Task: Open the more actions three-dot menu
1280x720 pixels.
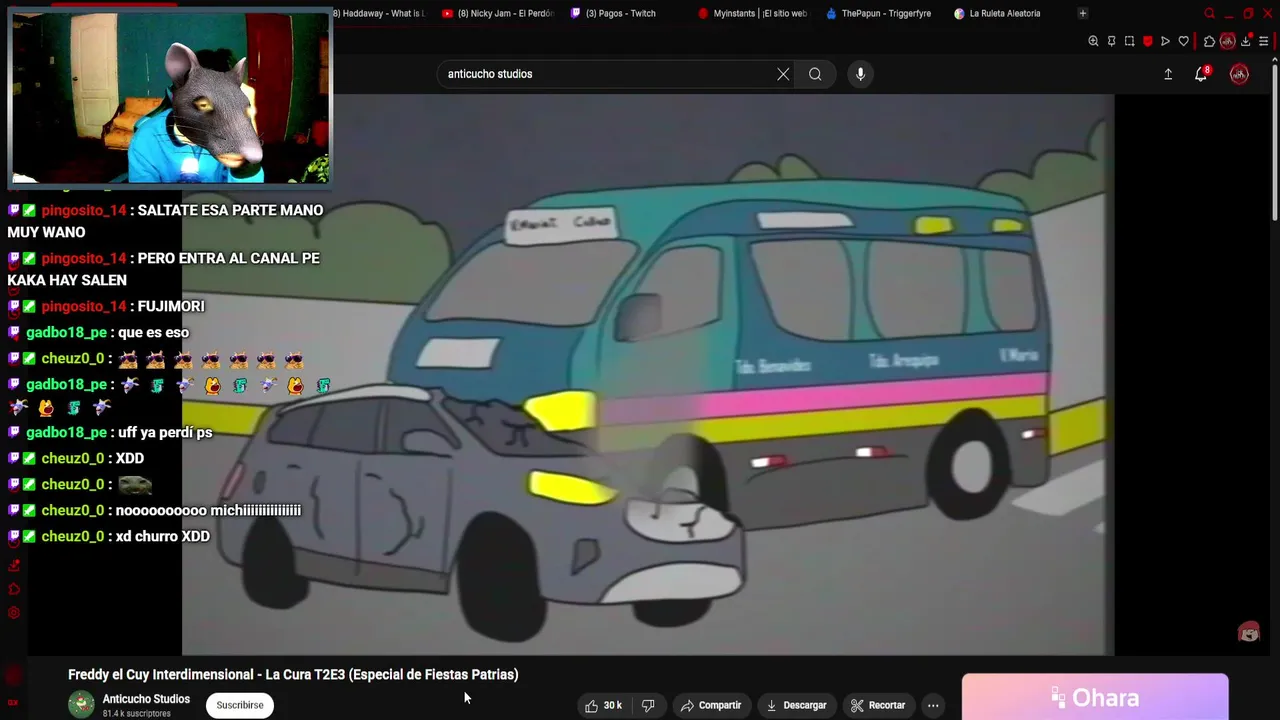Action: [933, 705]
